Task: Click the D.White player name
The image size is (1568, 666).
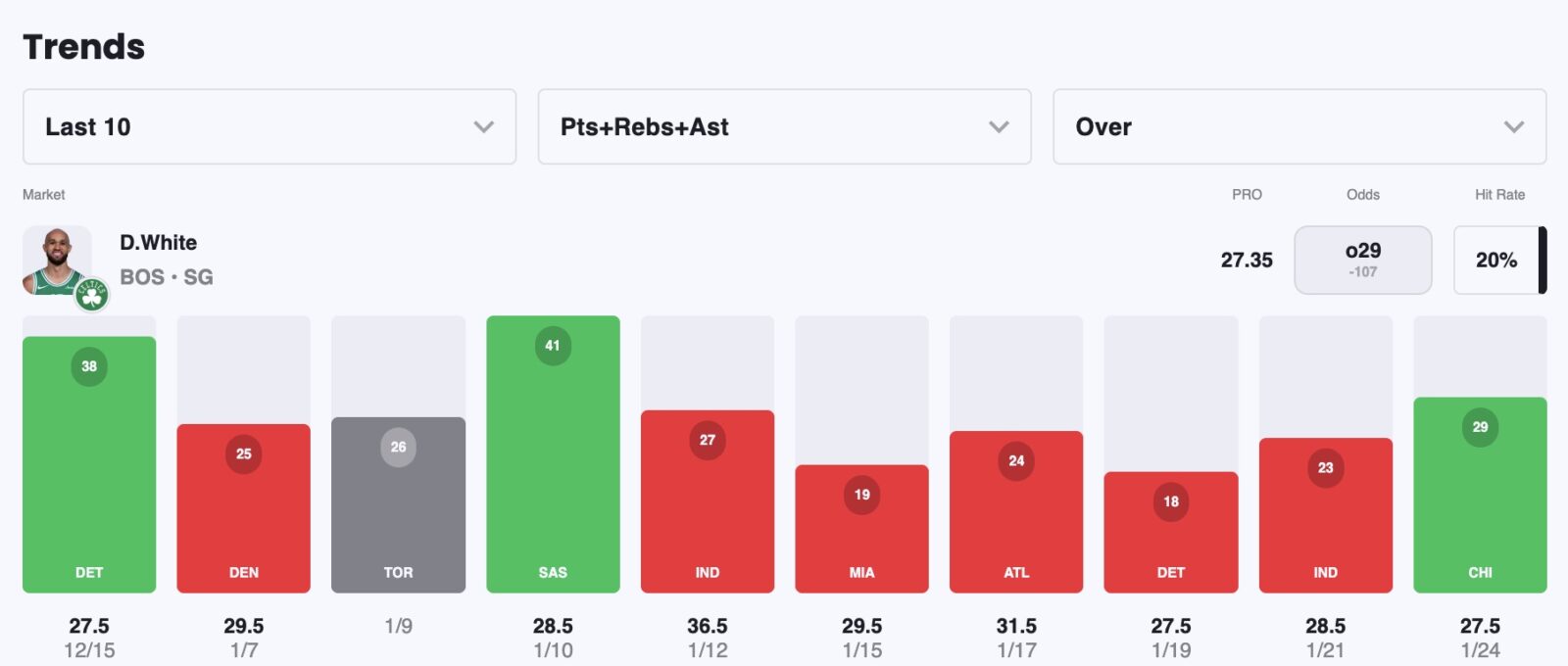Action: [x=159, y=243]
